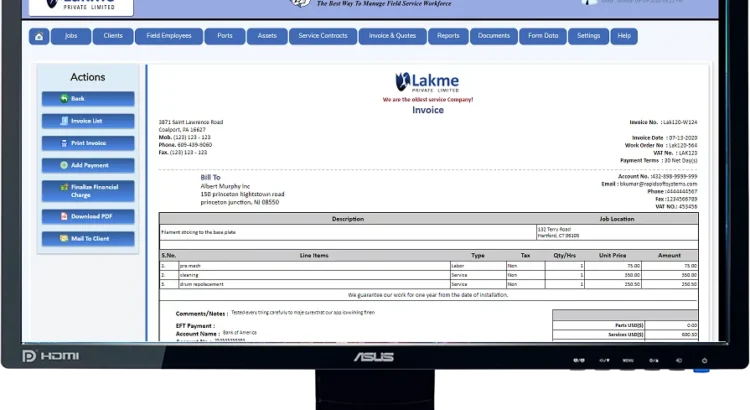Click the Amount column header

coord(669,255)
